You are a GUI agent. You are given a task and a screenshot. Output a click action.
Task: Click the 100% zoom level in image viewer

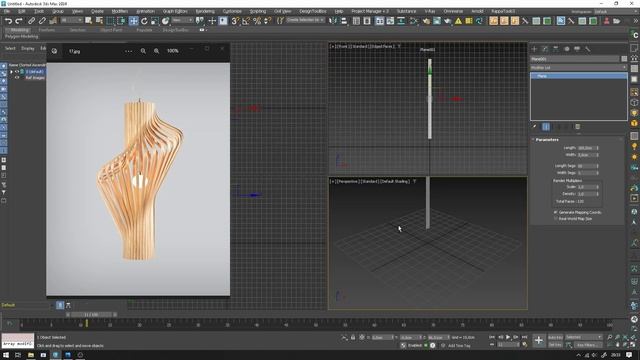(x=173, y=51)
